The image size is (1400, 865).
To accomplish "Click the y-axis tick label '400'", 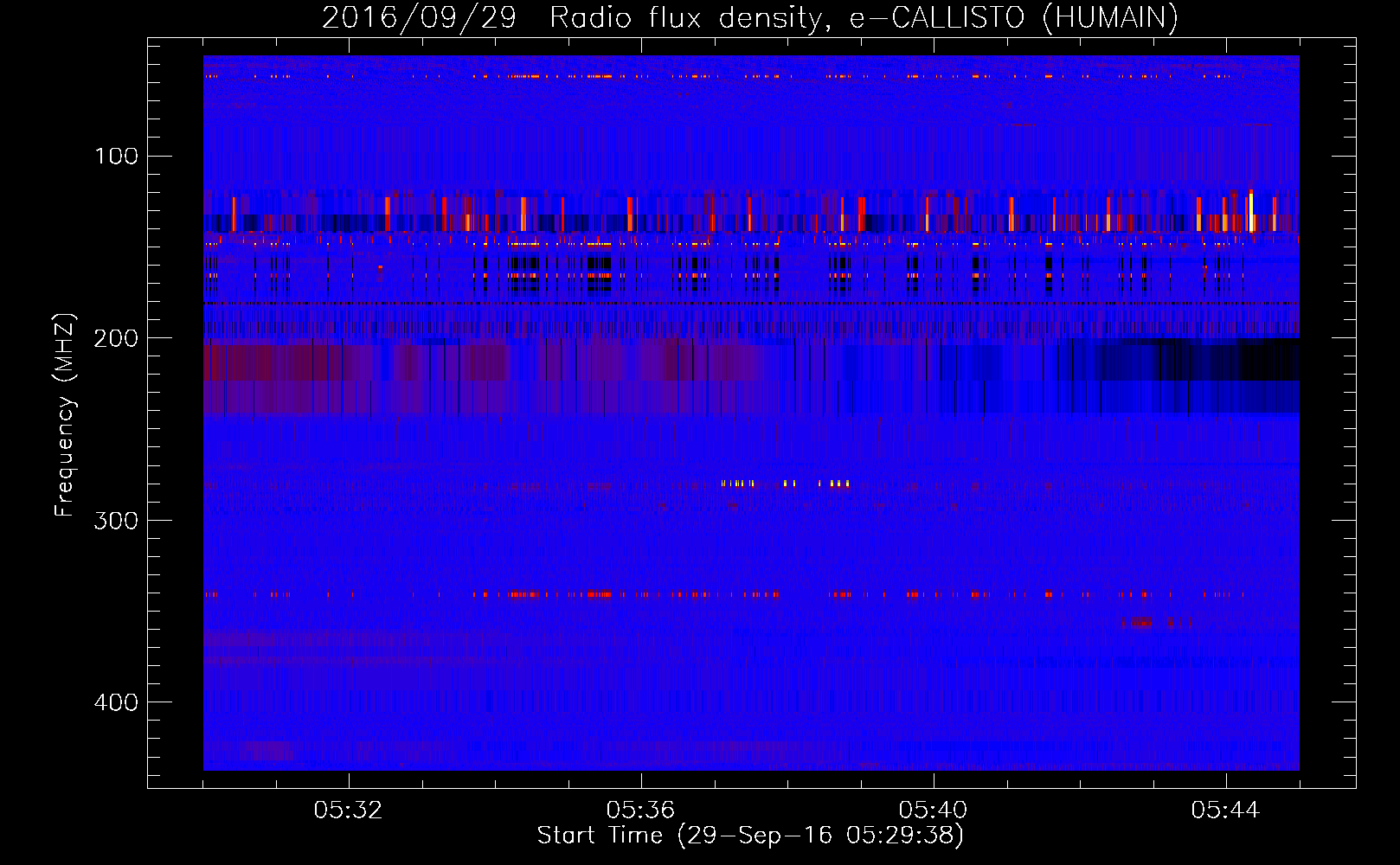I will point(116,702).
